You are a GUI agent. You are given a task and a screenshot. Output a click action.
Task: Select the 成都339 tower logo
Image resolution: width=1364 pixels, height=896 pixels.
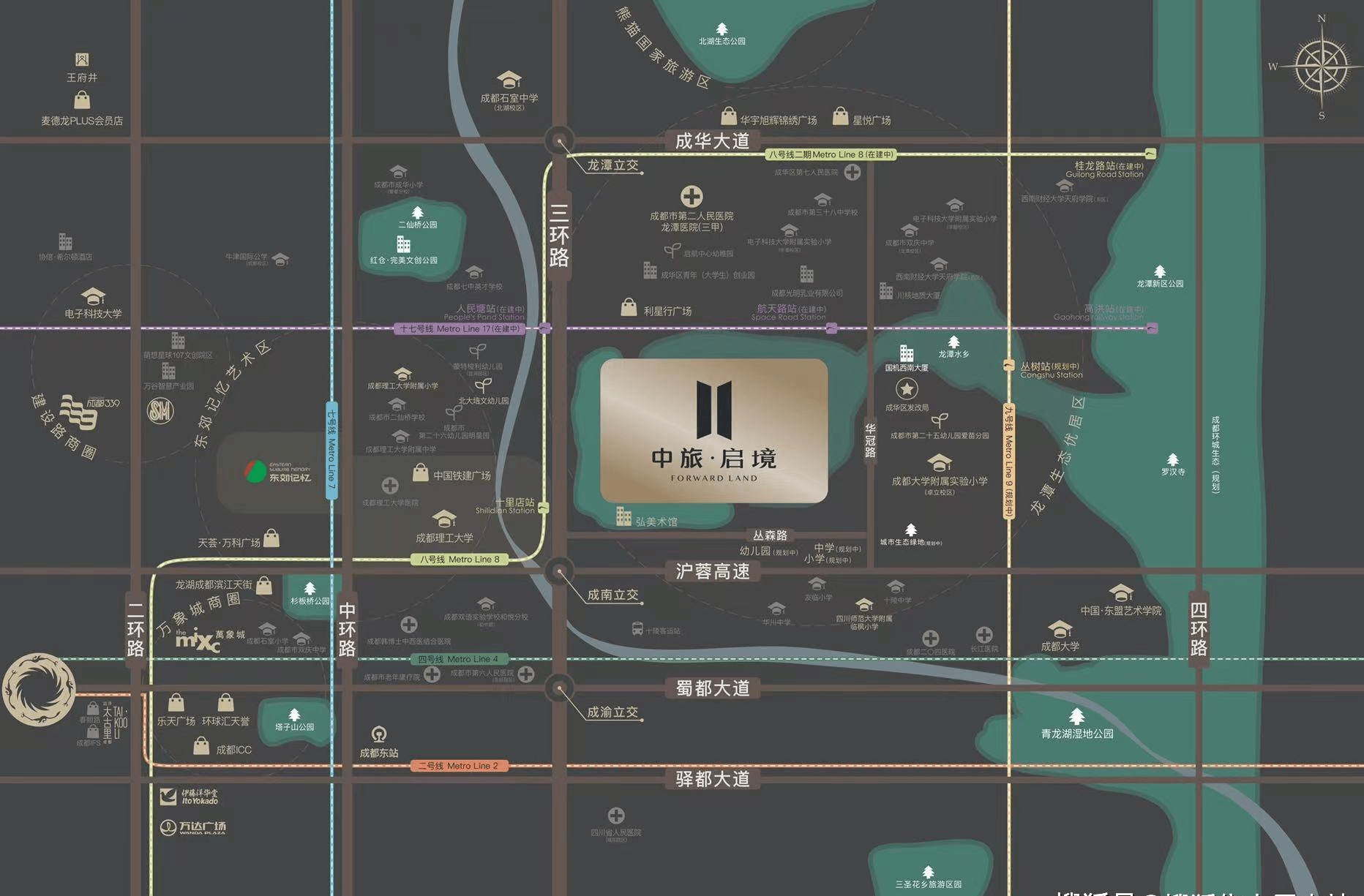tap(89, 412)
